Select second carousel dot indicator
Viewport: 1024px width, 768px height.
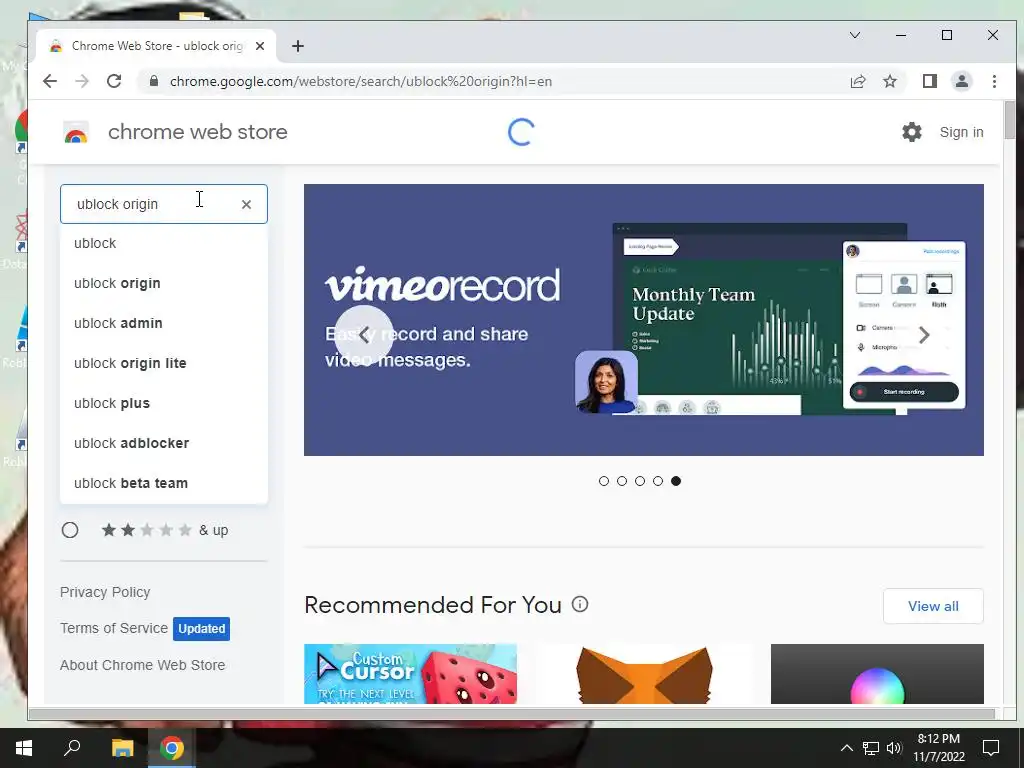pyautogui.click(x=622, y=481)
